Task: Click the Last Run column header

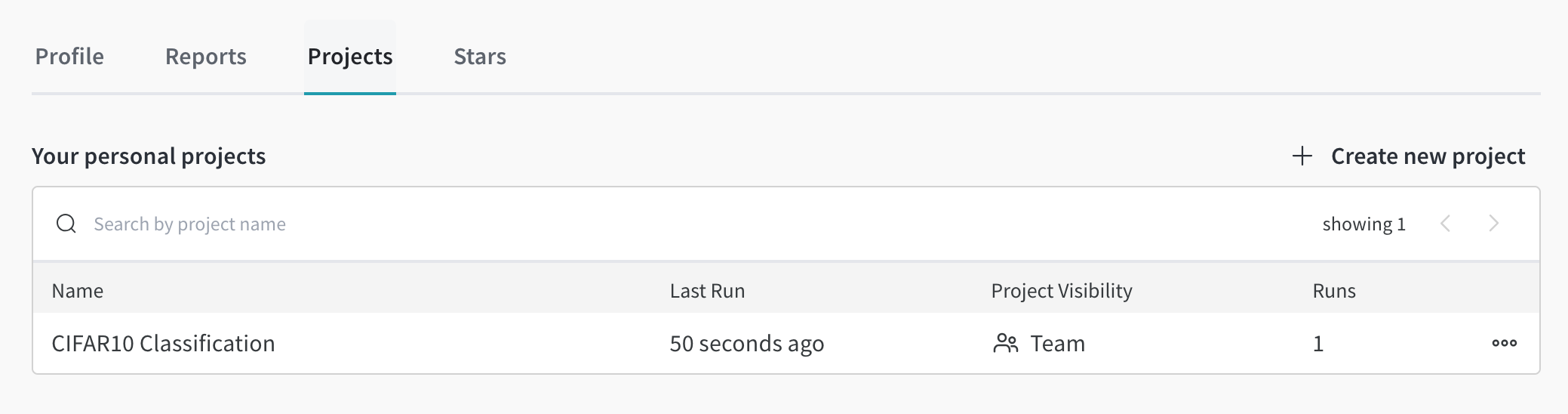Action: pyautogui.click(x=707, y=291)
